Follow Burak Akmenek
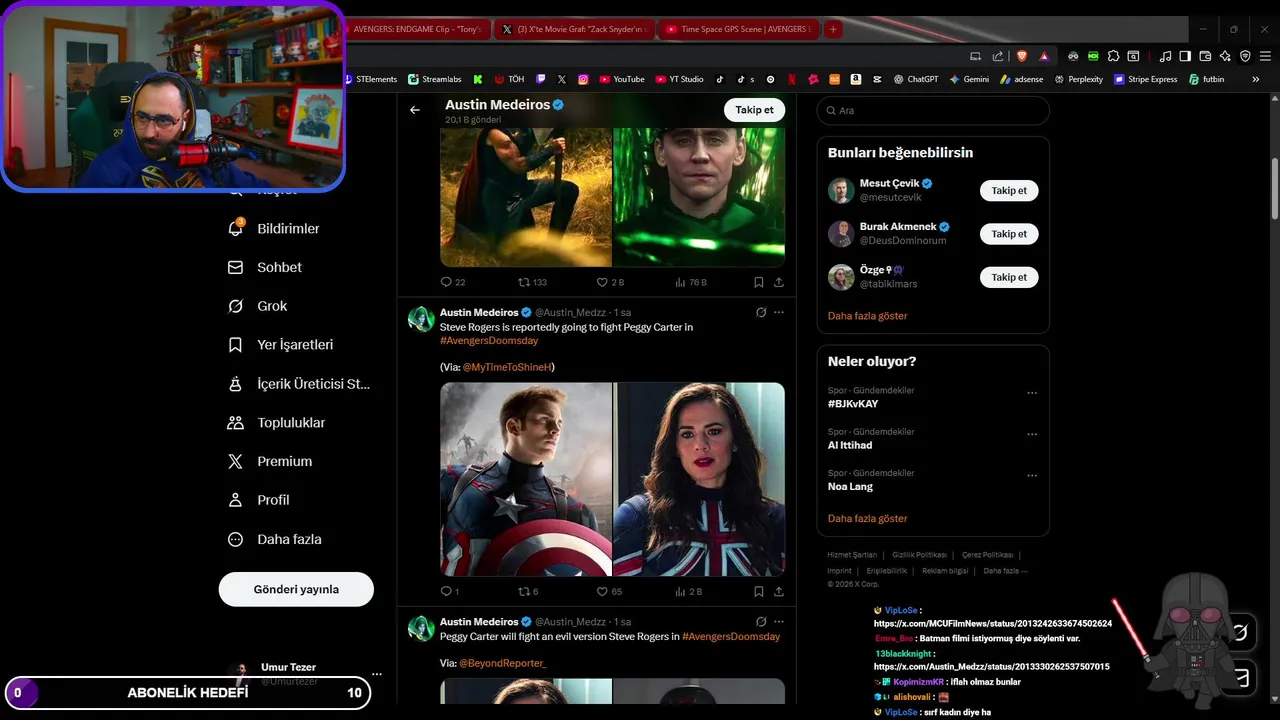Viewport: 1280px width, 720px height. 1009,234
